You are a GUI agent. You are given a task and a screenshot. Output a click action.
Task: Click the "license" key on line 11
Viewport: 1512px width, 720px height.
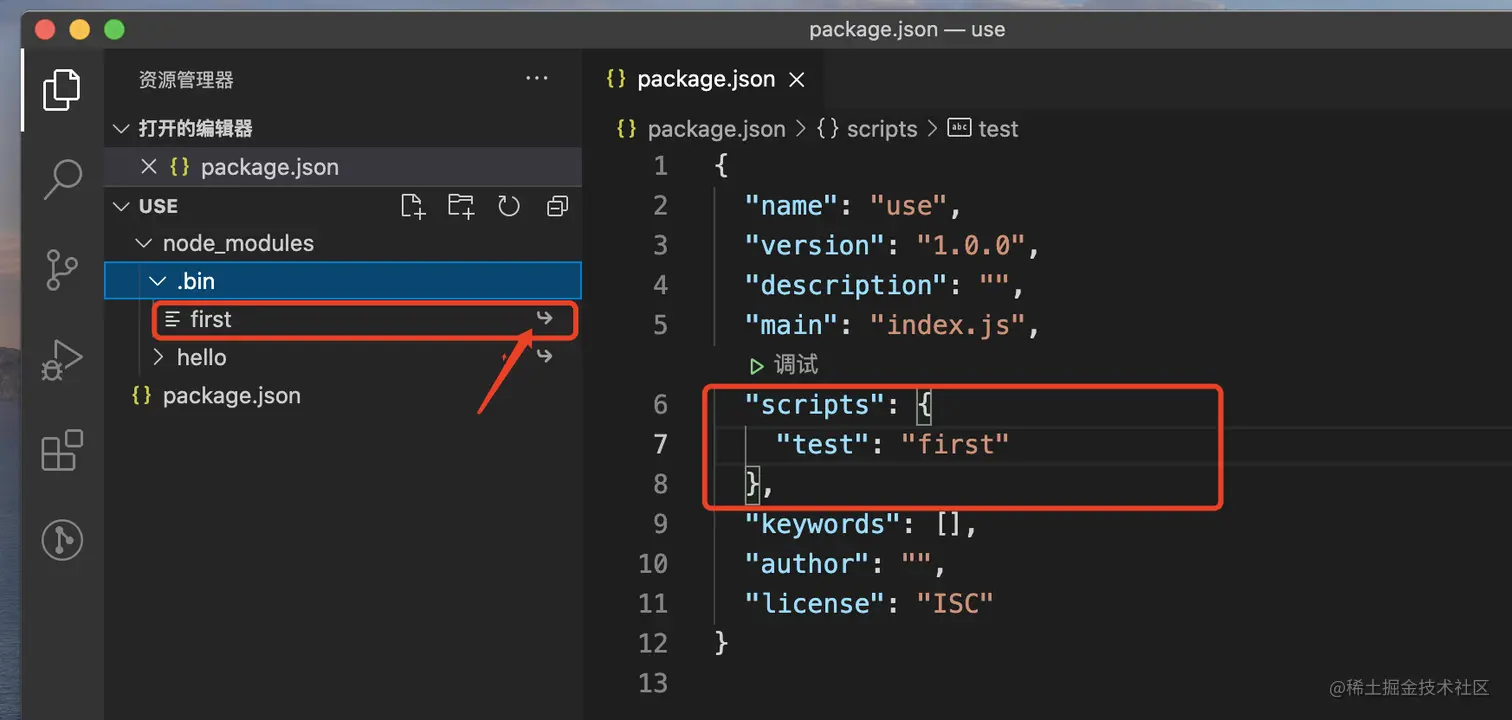point(814,605)
